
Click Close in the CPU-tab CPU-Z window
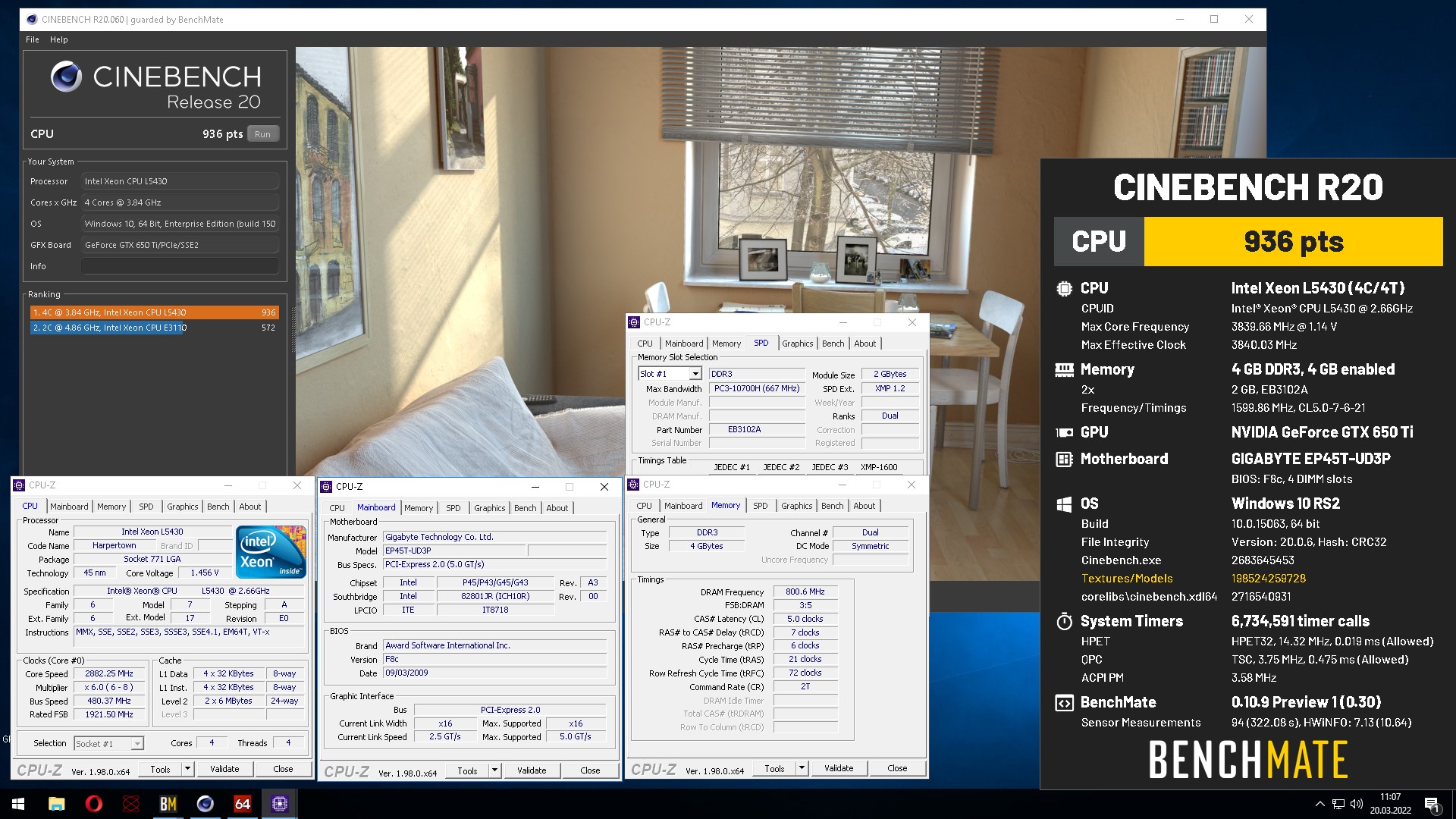[283, 769]
